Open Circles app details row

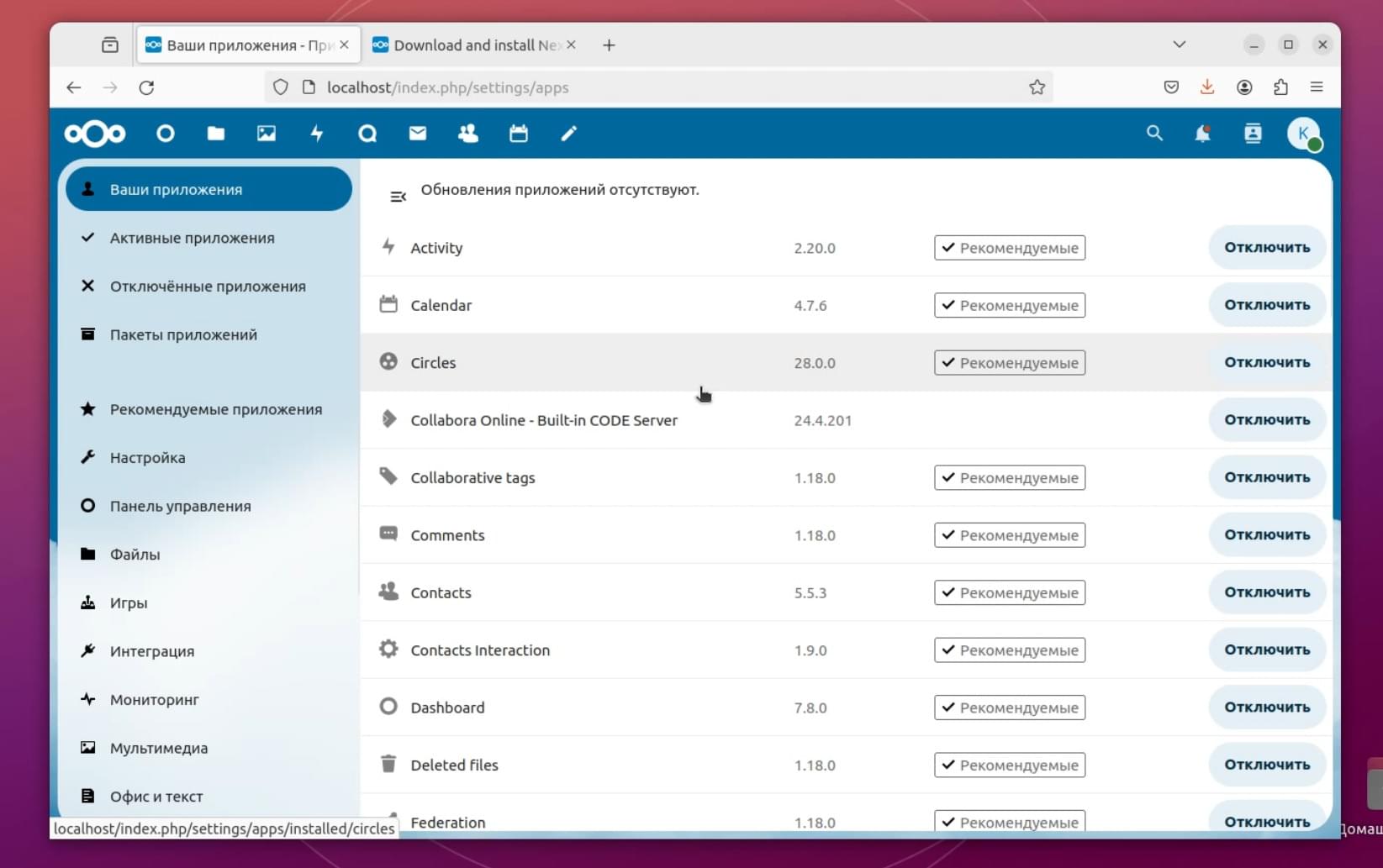coord(847,362)
